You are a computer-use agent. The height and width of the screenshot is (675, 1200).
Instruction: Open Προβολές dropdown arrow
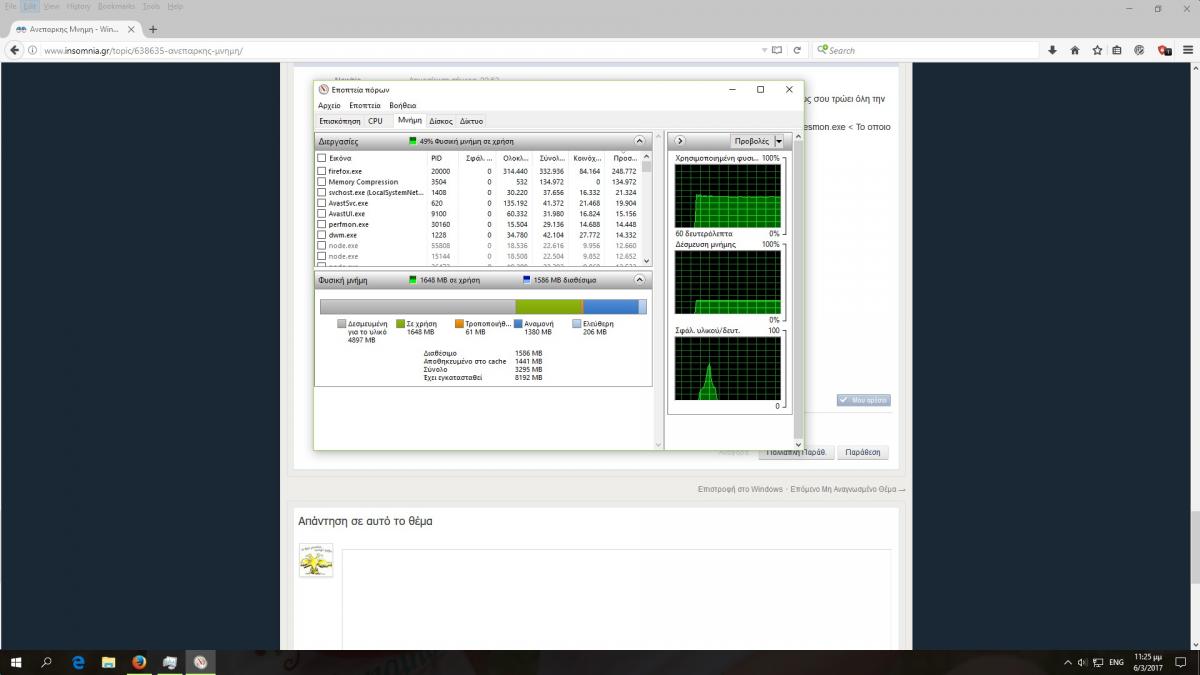(779, 141)
